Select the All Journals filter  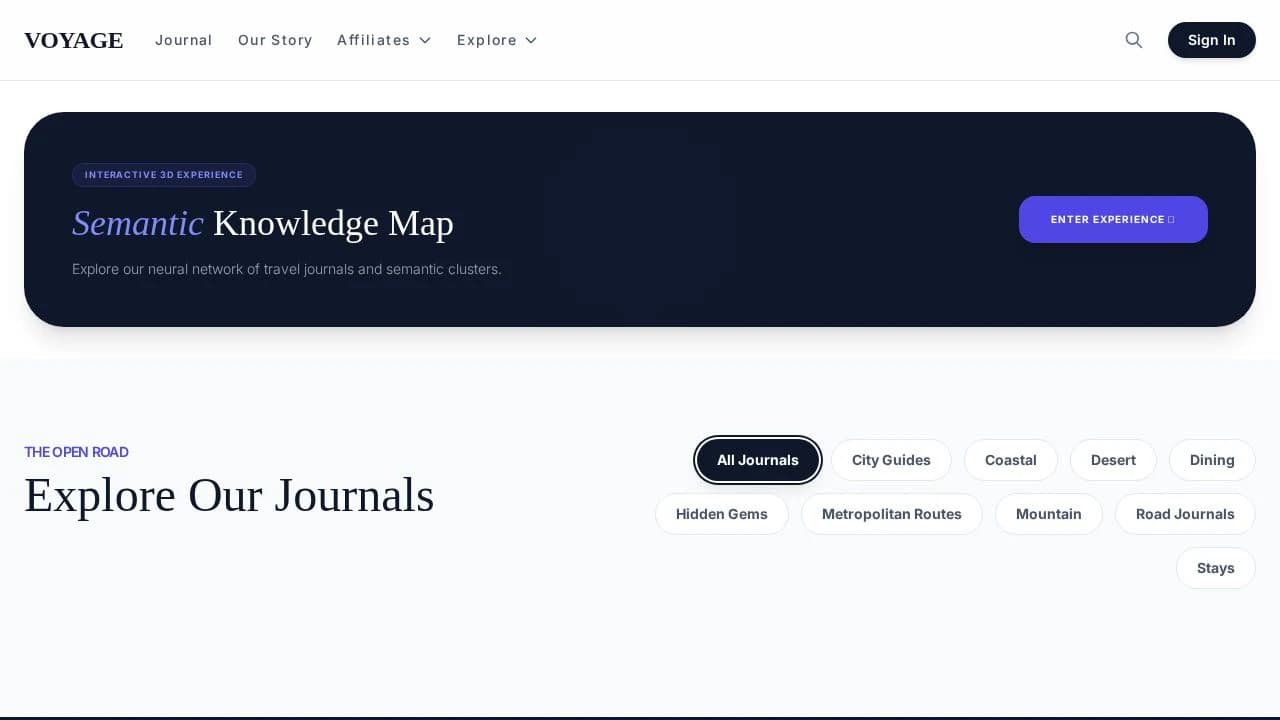(757, 460)
